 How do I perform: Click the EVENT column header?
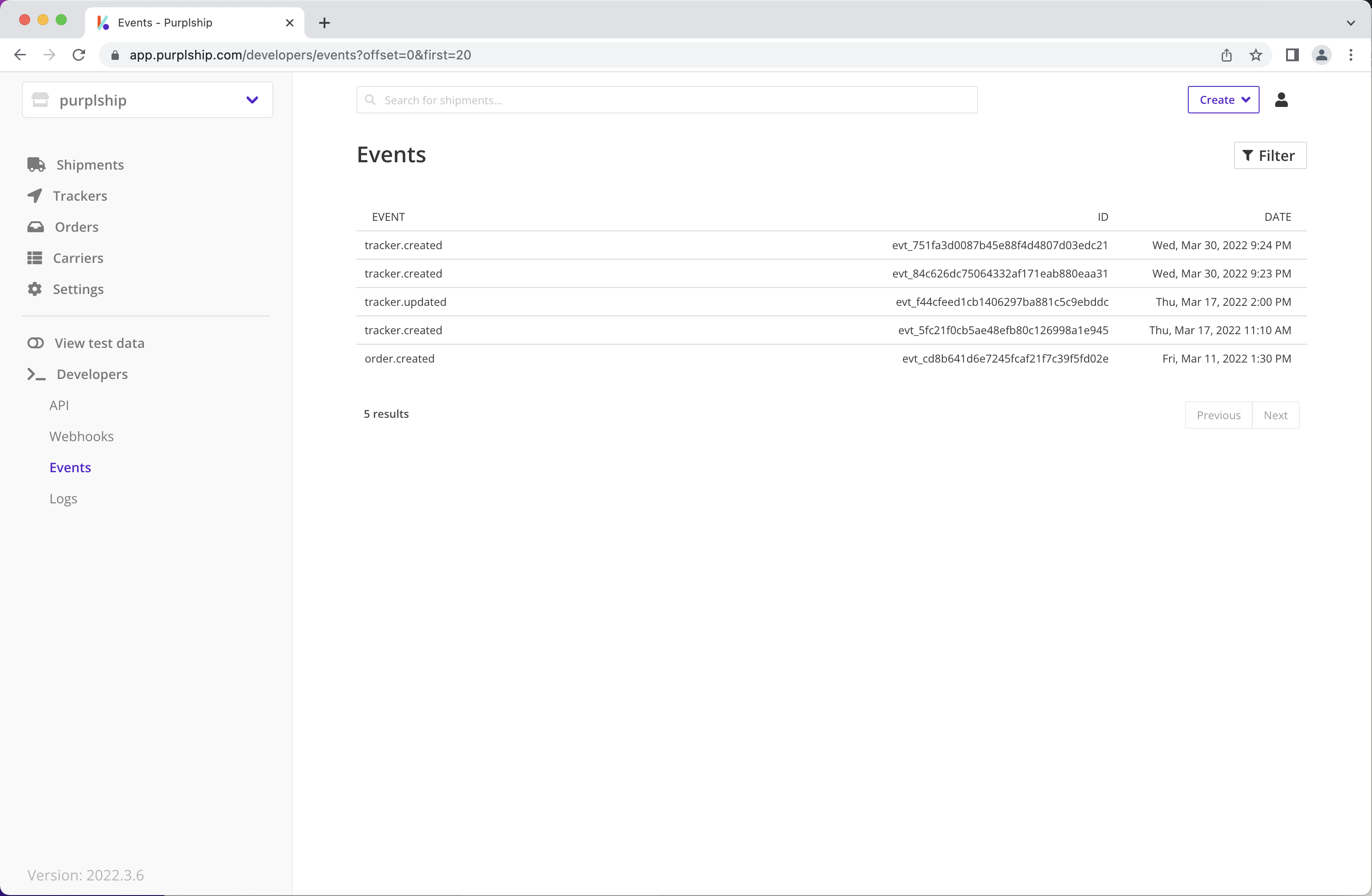coord(388,217)
